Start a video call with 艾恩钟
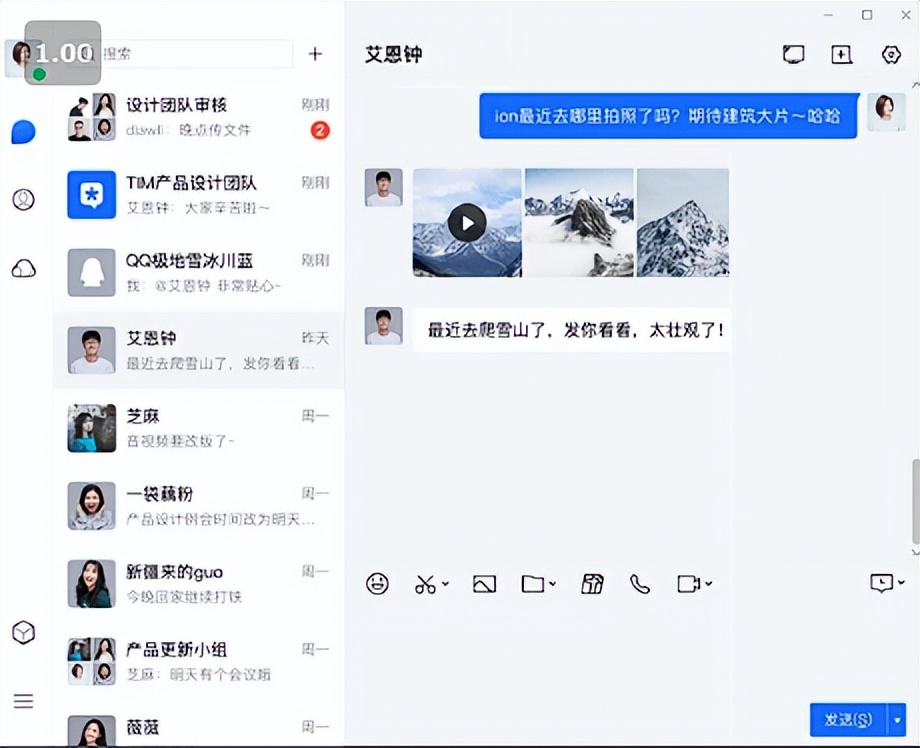This screenshot has width=920, height=748. point(688,583)
